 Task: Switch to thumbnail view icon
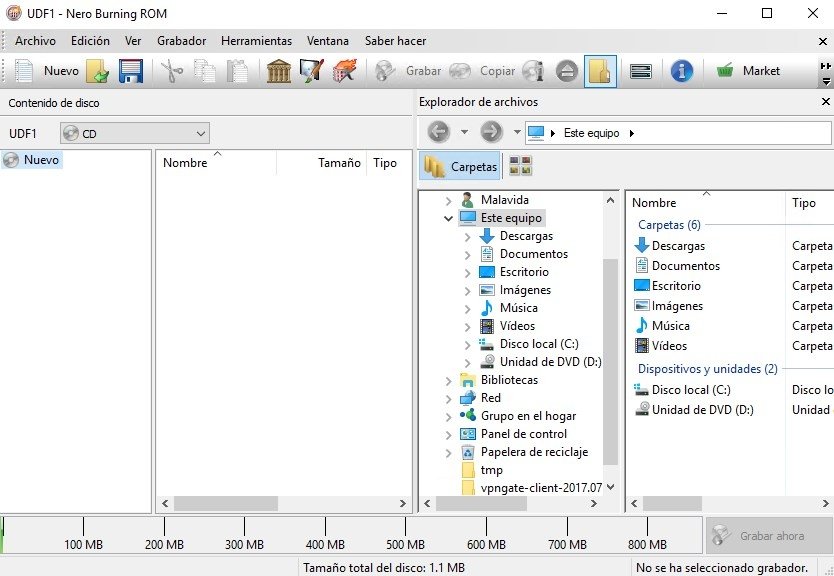point(520,166)
